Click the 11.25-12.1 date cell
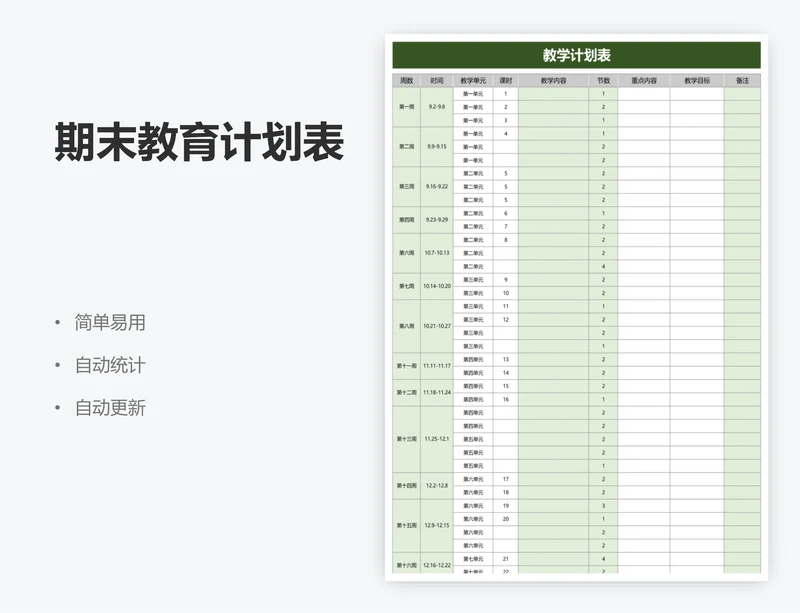Image resolution: width=800 pixels, height=613 pixels. point(437,439)
